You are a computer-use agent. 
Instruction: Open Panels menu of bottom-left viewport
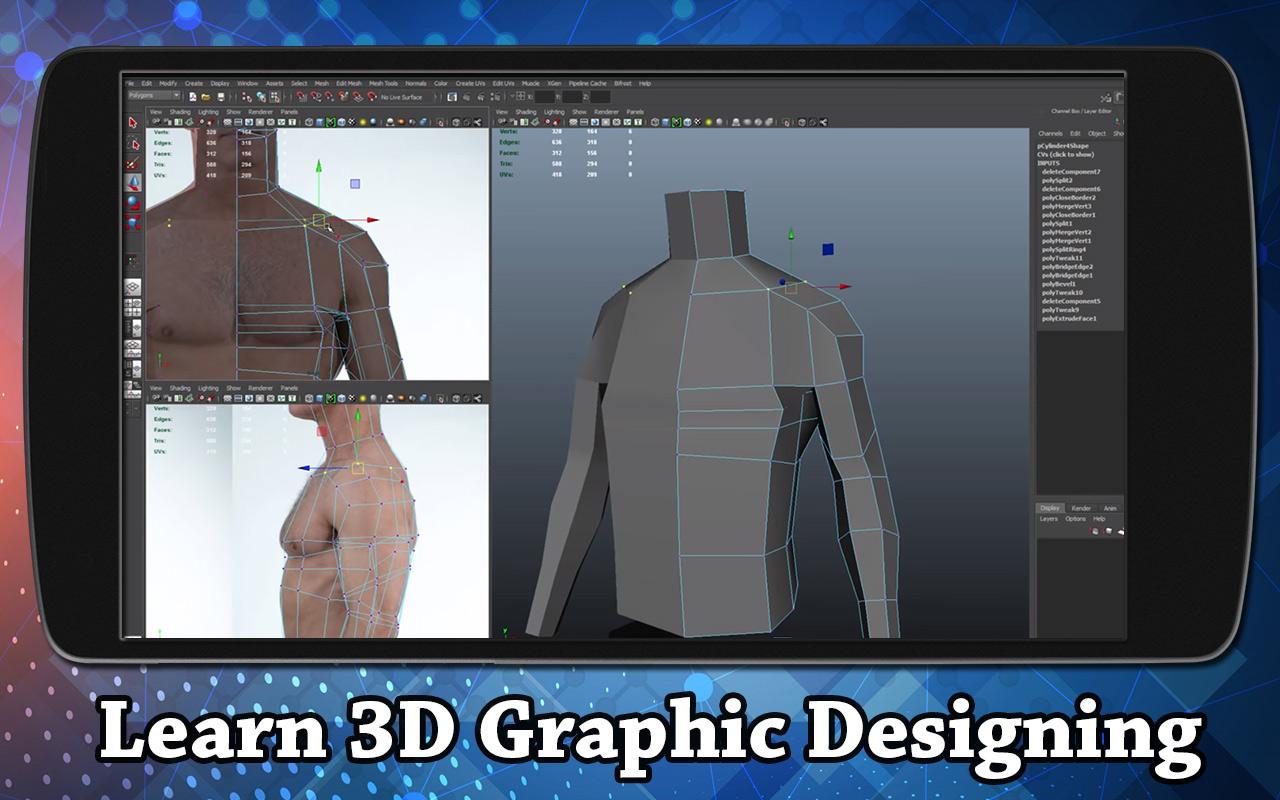[x=289, y=388]
